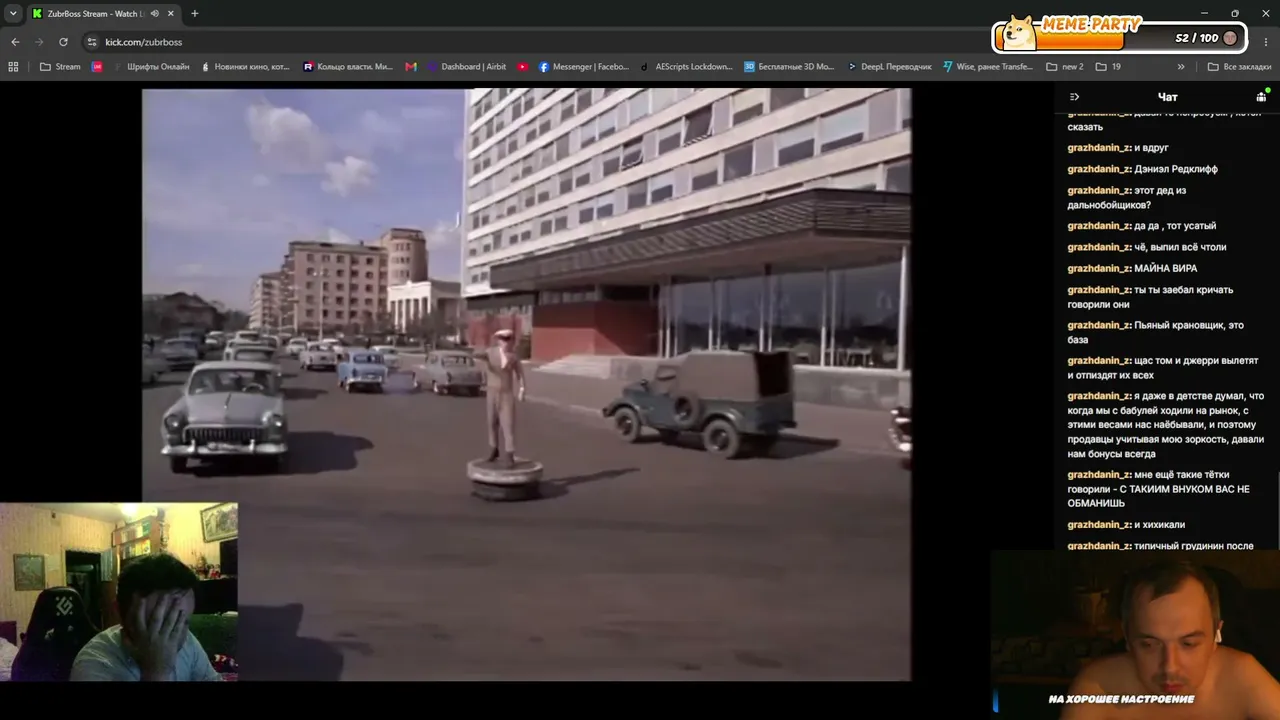Mute the ZubrBoss Stream tab audio icon
The width and height of the screenshot is (1280, 720).
coord(154,14)
